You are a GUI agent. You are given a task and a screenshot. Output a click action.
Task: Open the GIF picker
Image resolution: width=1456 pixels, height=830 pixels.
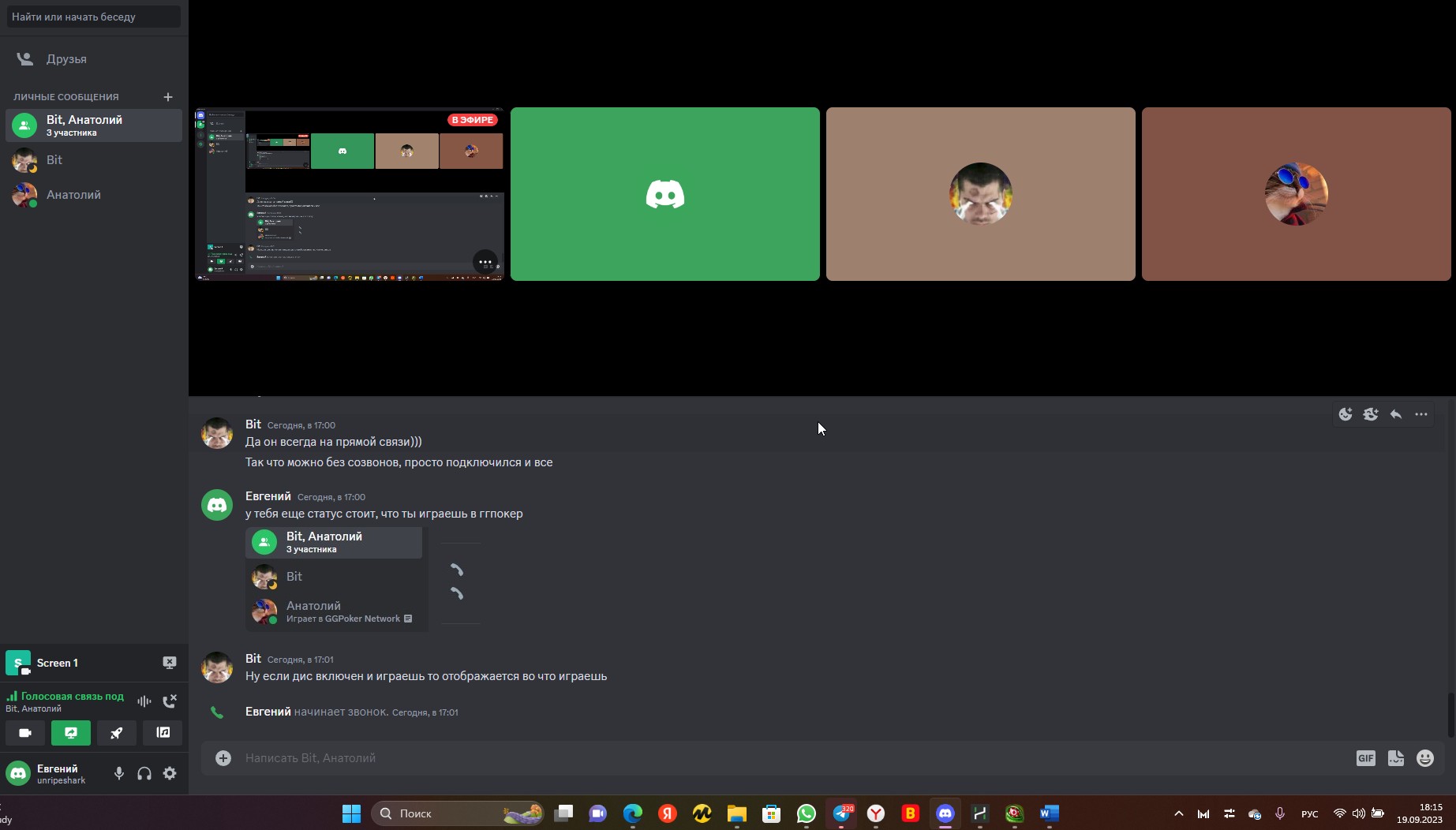point(1366,758)
